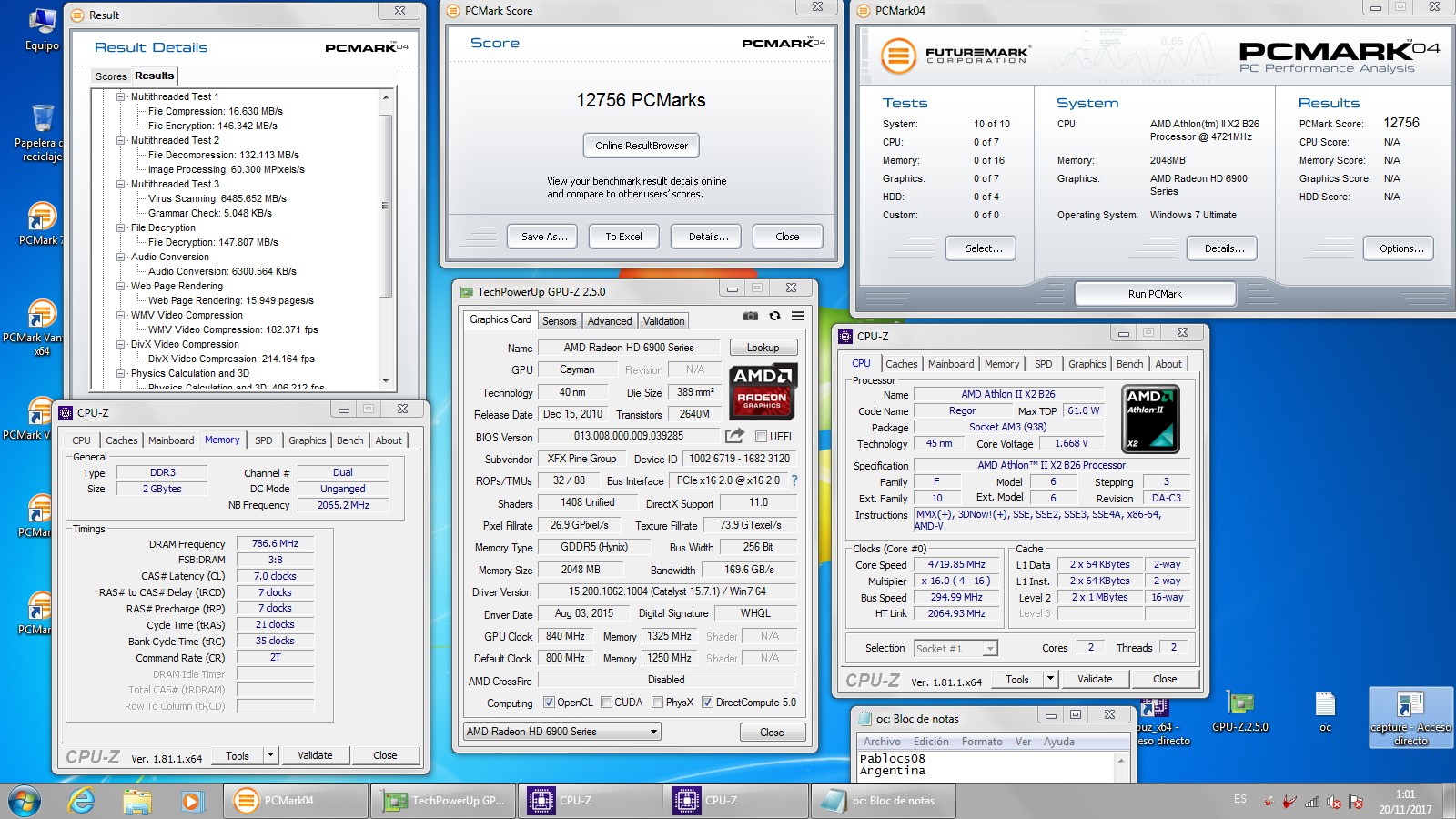This screenshot has width=1456, height=819.
Task: Switch to PCMark04 taskbar button
Action: [296, 801]
